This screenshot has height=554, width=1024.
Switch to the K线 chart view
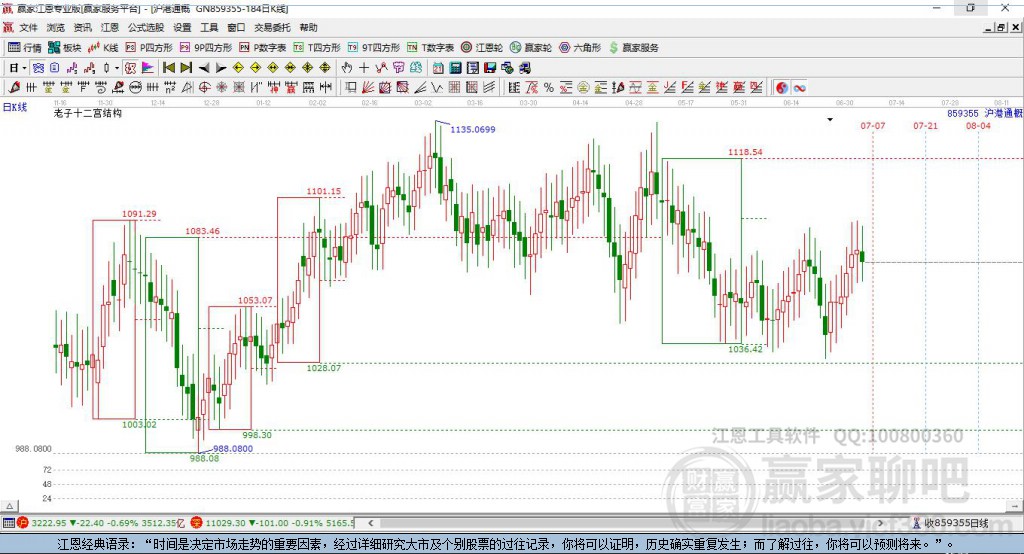point(103,48)
